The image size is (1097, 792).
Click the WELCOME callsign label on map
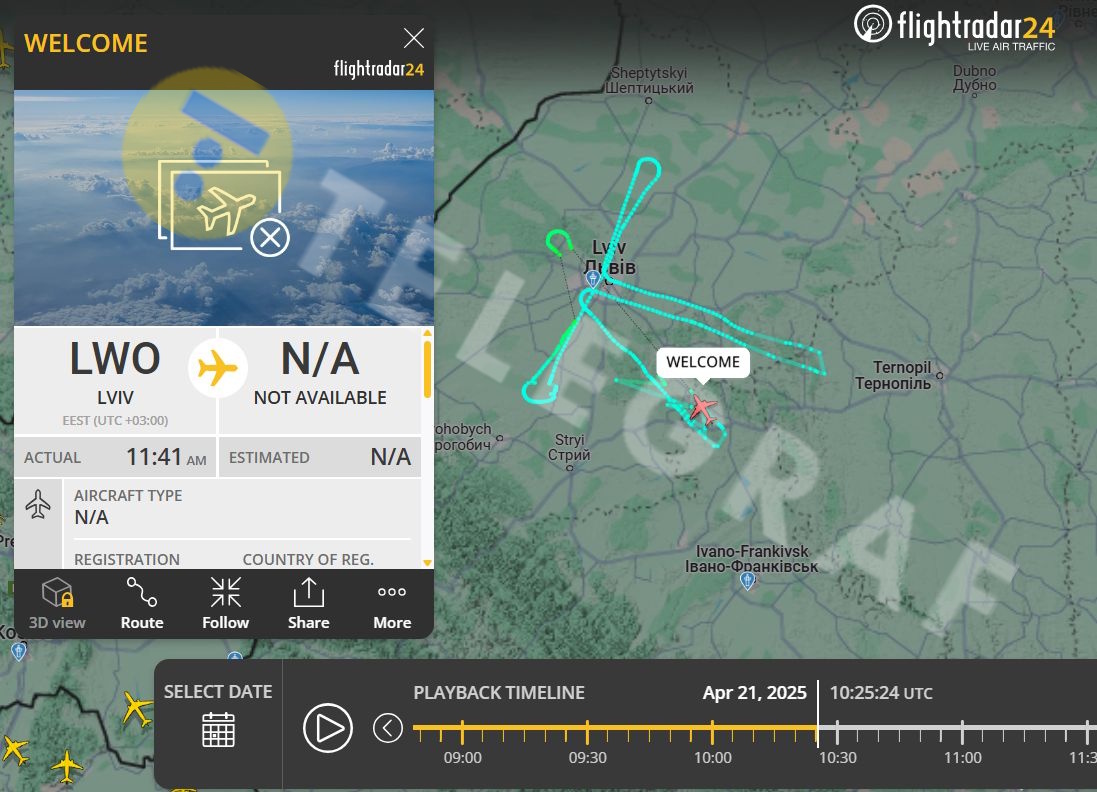(x=702, y=362)
